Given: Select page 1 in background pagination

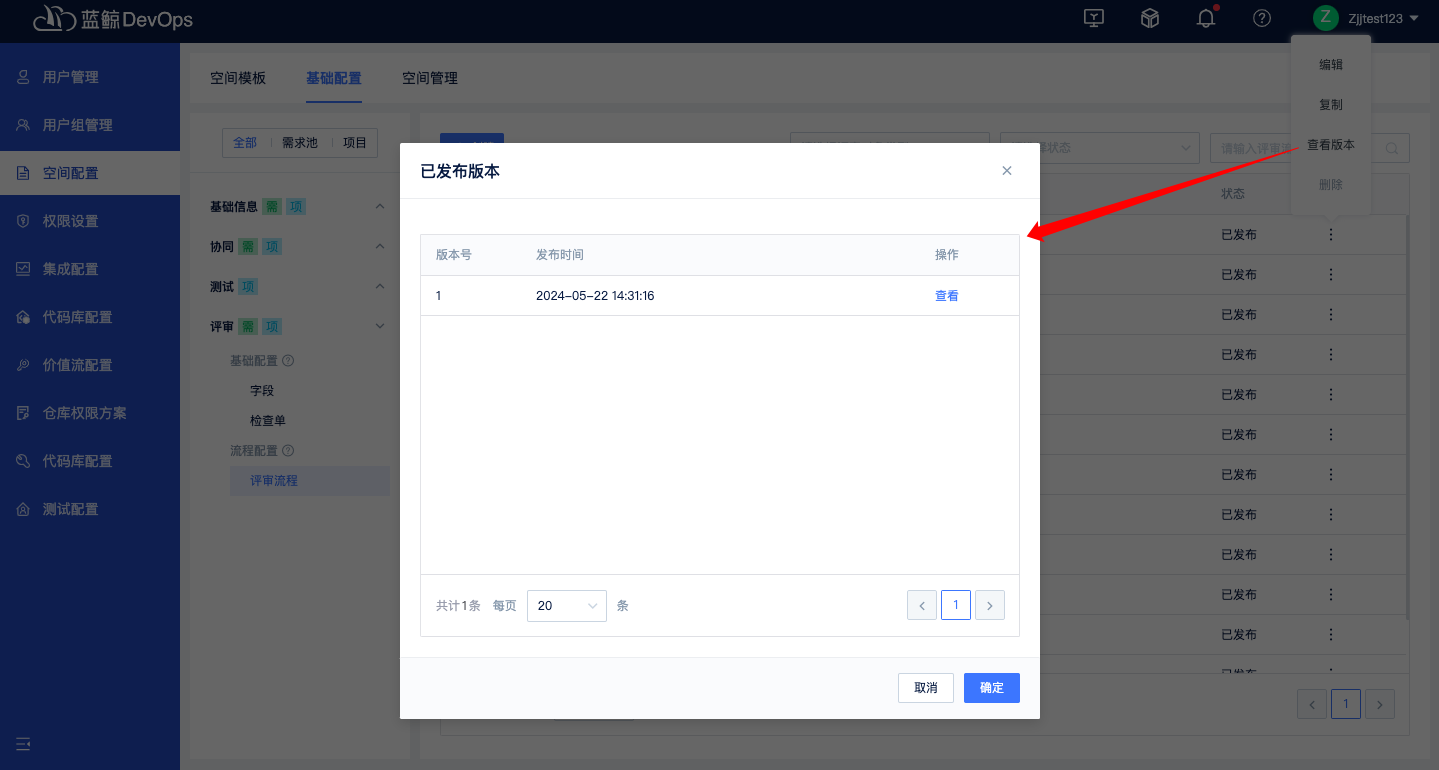Looking at the screenshot, I should pyautogui.click(x=1346, y=704).
